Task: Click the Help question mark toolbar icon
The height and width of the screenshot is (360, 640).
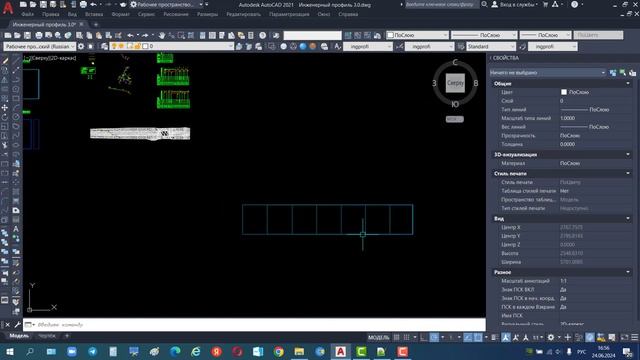Action: (262, 36)
